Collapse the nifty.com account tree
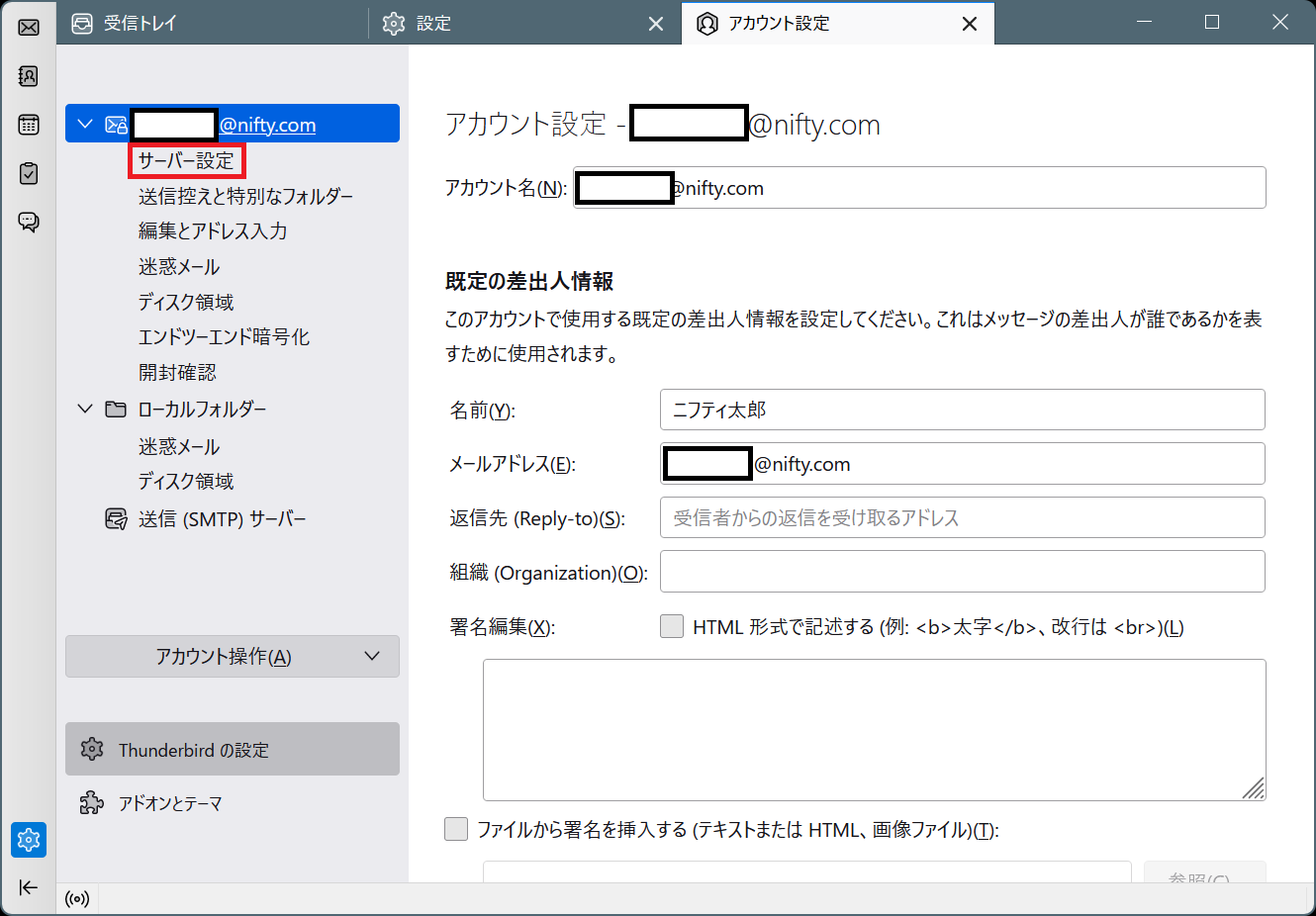Image resolution: width=1316 pixels, height=916 pixels. pos(85,124)
